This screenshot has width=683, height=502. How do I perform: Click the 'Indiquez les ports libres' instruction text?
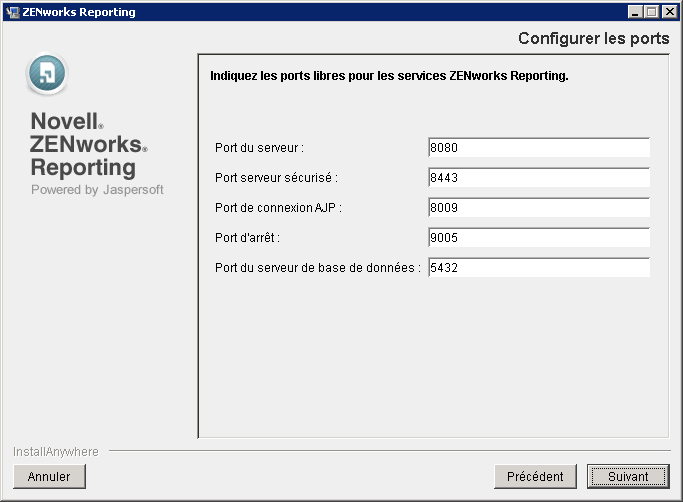[x=389, y=76]
